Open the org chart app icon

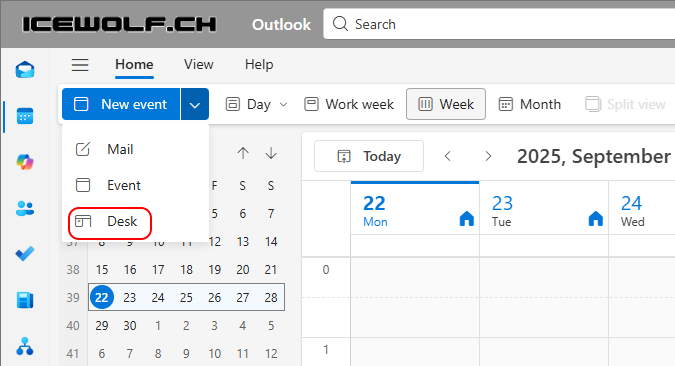25,346
